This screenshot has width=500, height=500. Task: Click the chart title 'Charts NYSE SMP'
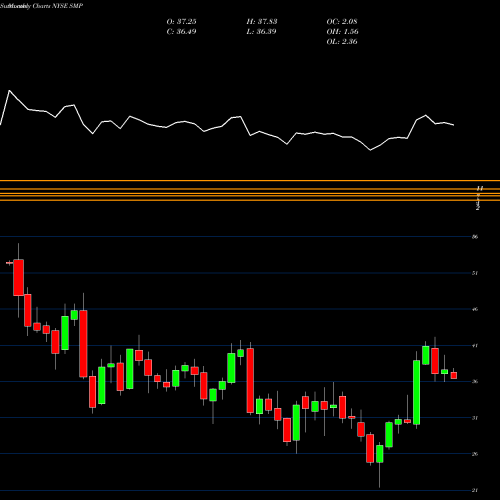[58, 6]
